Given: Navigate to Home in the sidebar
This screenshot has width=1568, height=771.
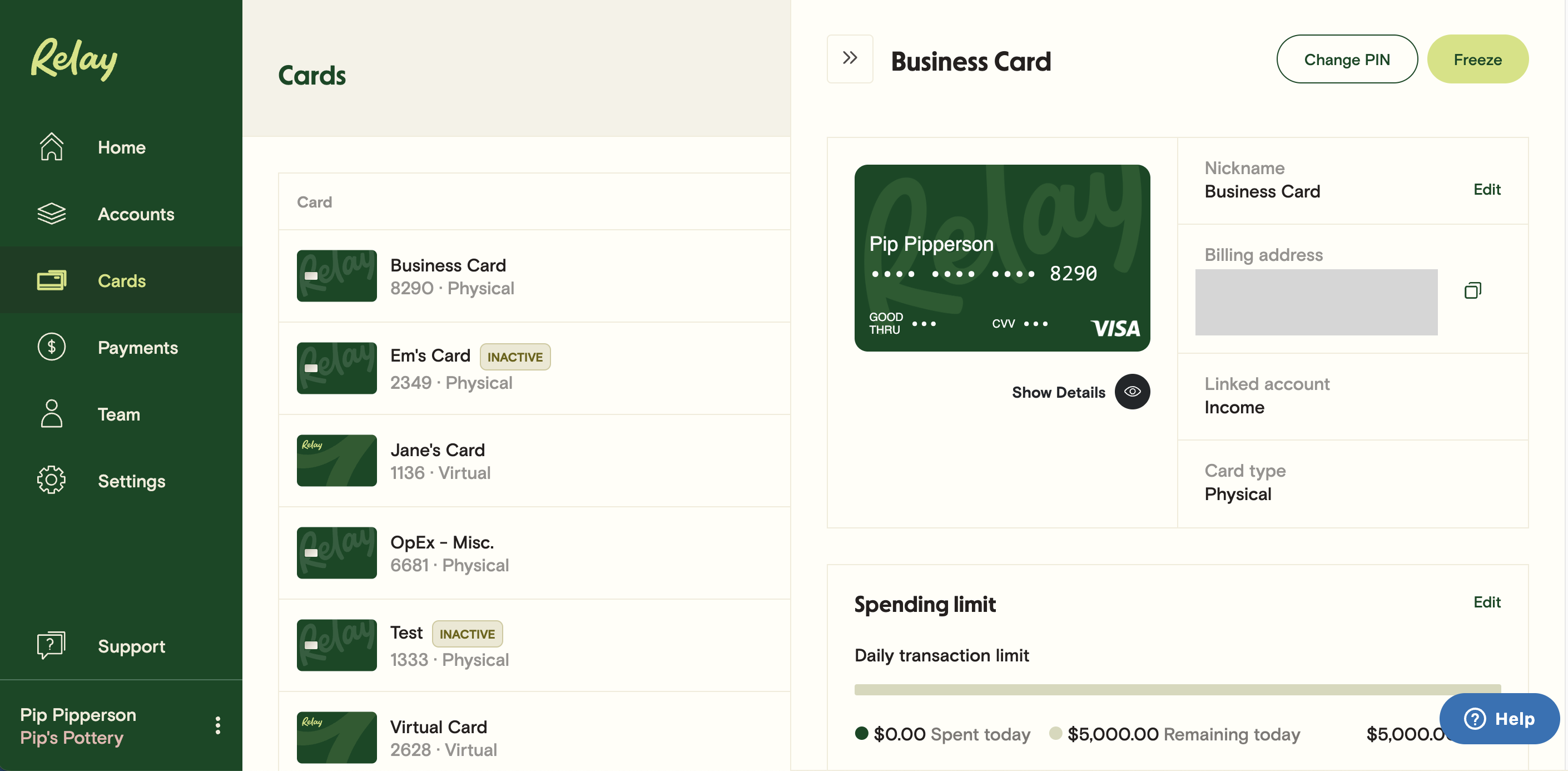Looking at the screenshot, I should click(x=121, y=147).
